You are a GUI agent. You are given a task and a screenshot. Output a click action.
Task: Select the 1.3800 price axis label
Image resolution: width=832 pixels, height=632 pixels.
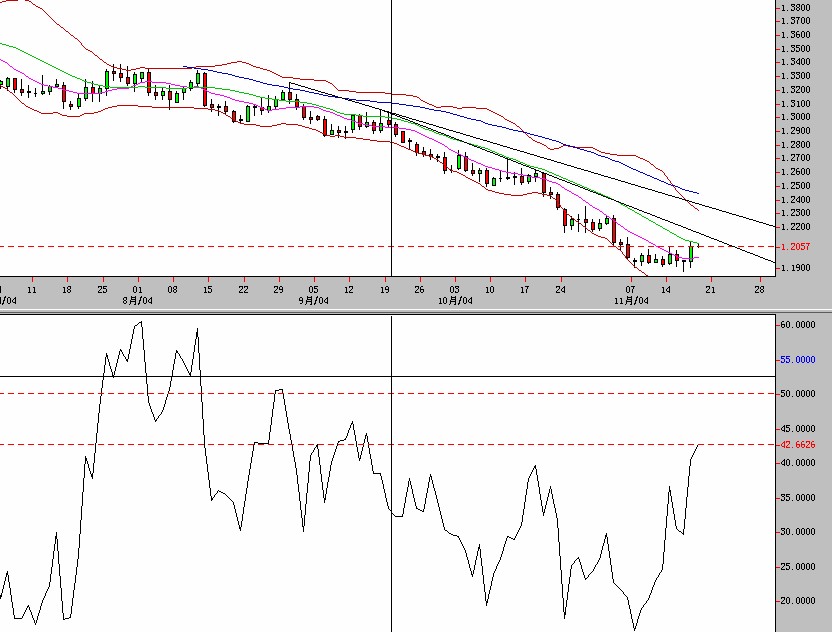tap(795, 7)
